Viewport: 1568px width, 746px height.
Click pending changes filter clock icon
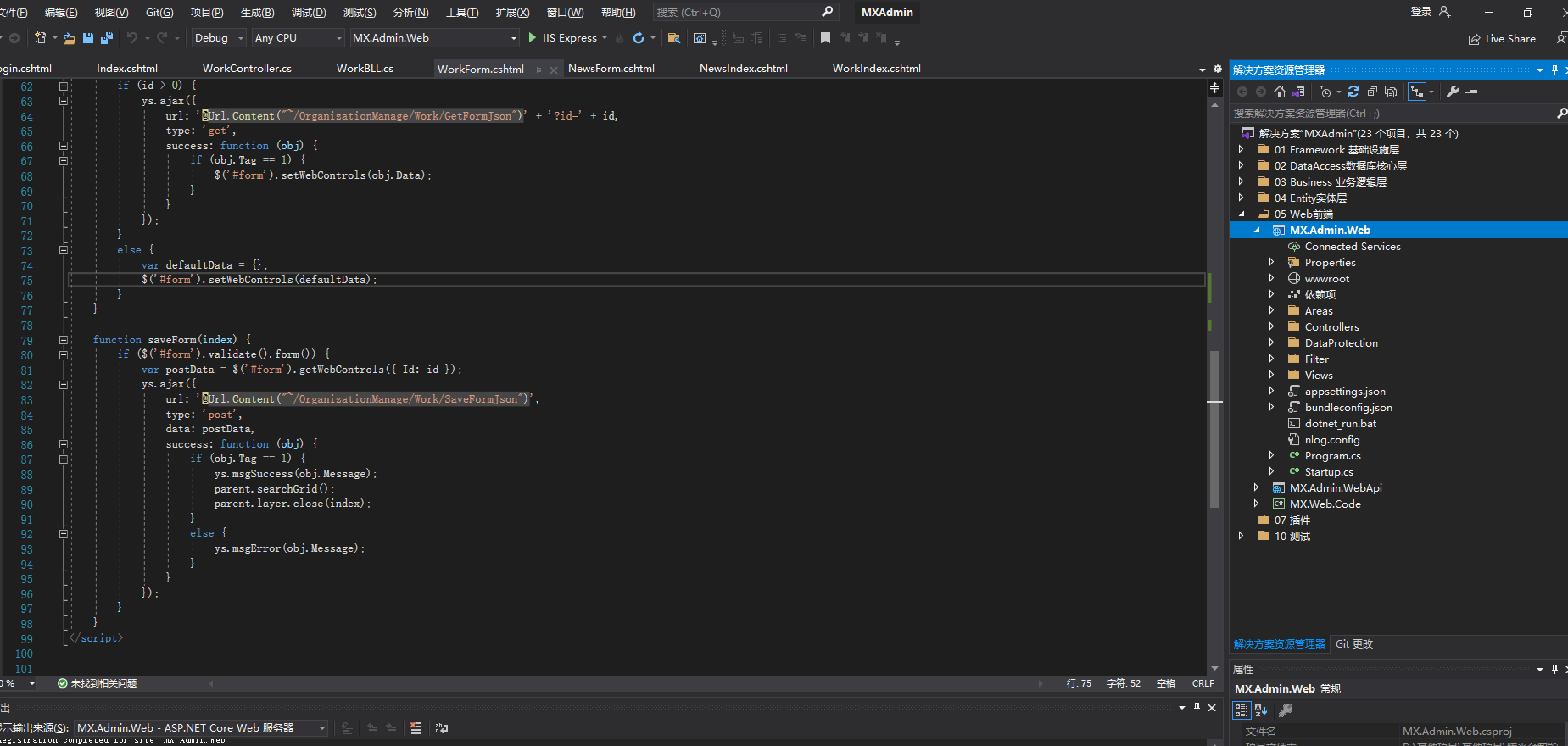click(1325, 92)
